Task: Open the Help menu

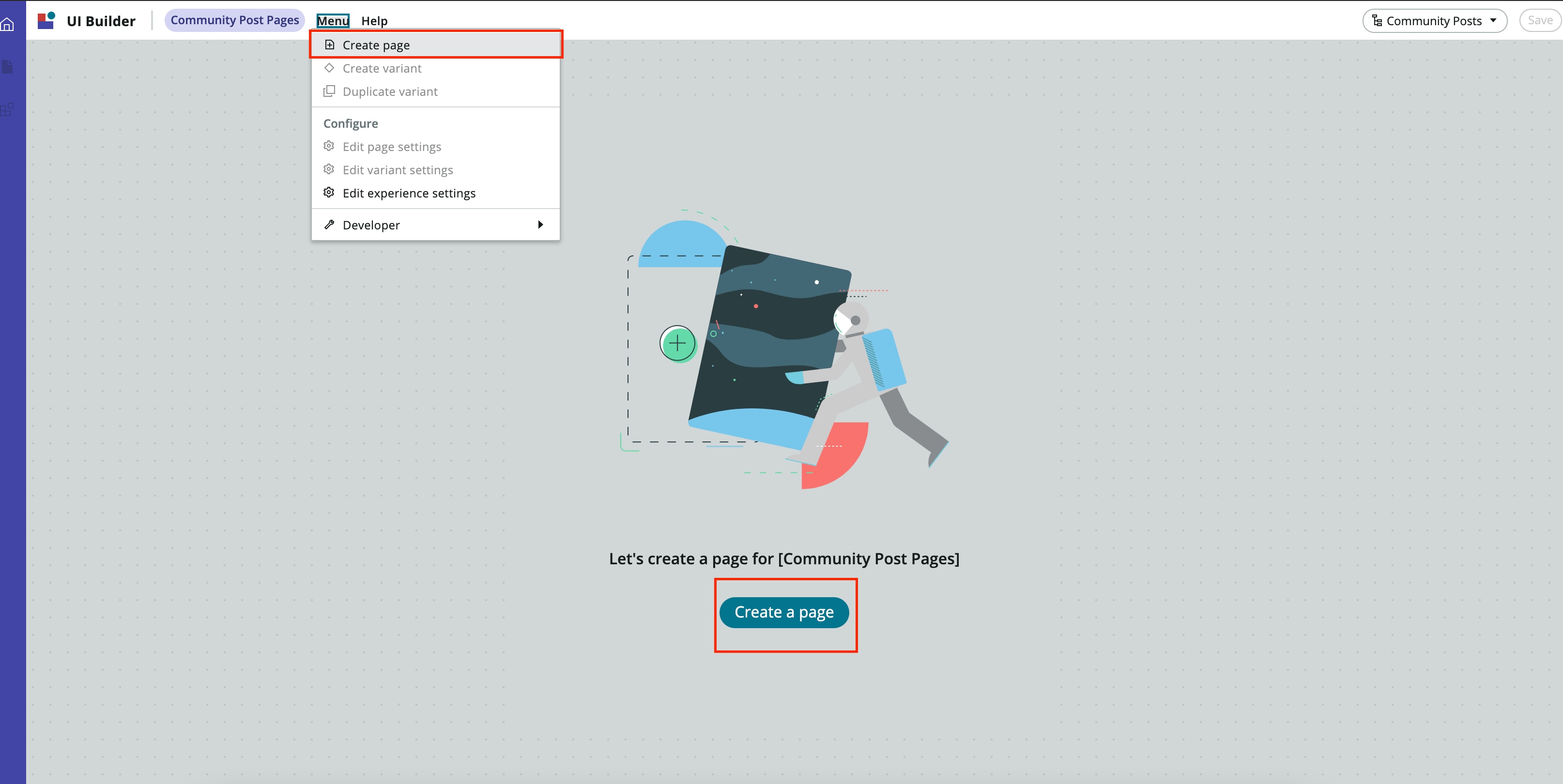Action: tap(374, 20)
